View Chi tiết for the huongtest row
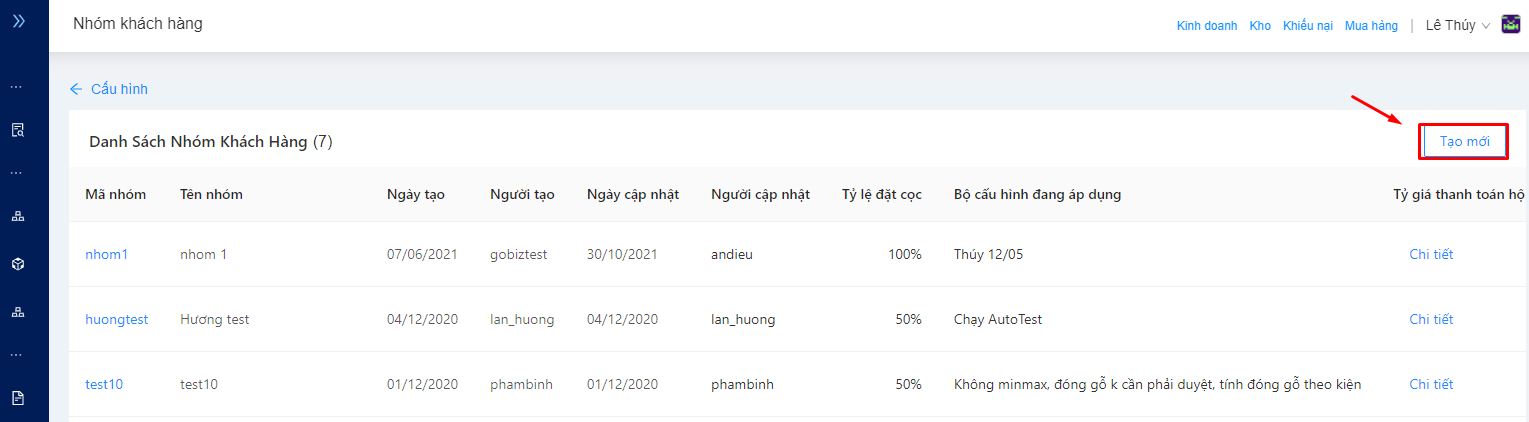 [1431, 319]
